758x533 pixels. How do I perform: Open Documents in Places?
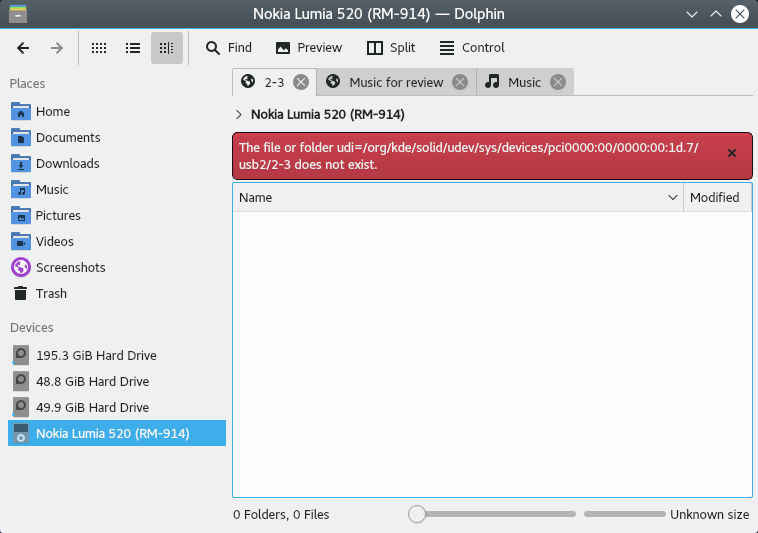[117, 138]
